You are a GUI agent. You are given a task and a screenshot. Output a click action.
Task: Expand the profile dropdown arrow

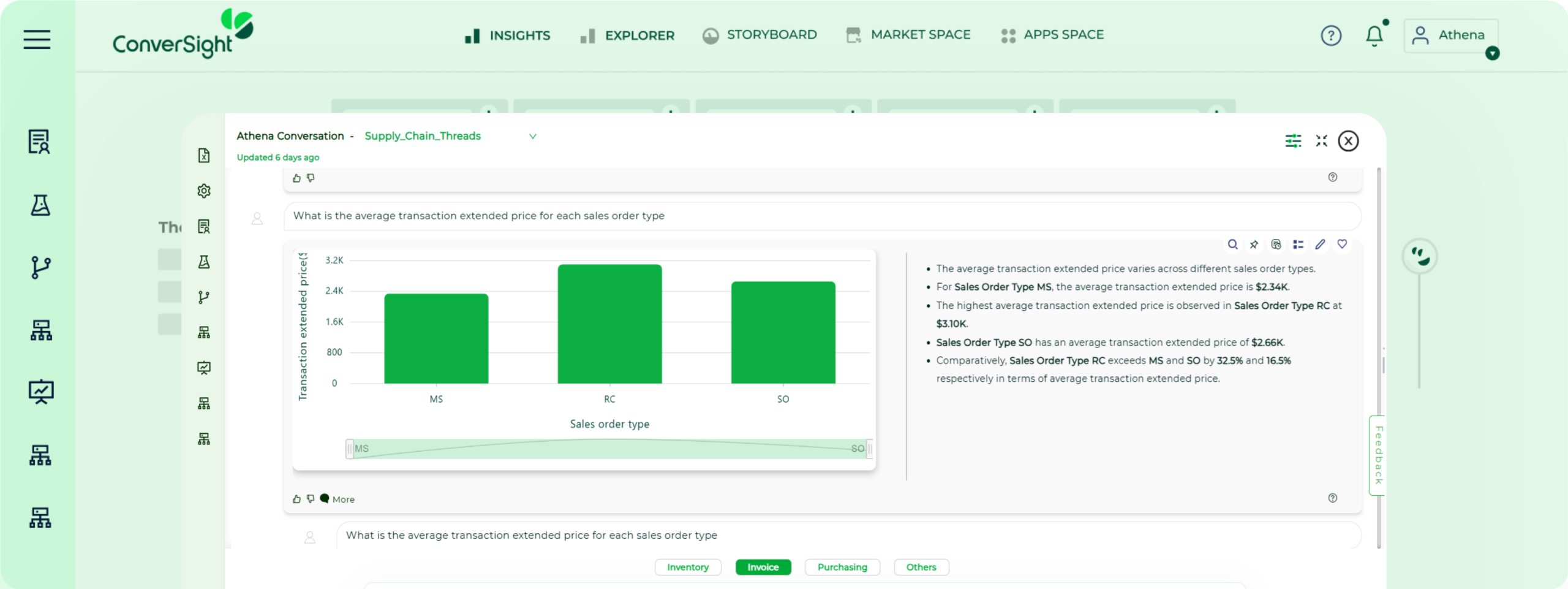point(1492,53)
